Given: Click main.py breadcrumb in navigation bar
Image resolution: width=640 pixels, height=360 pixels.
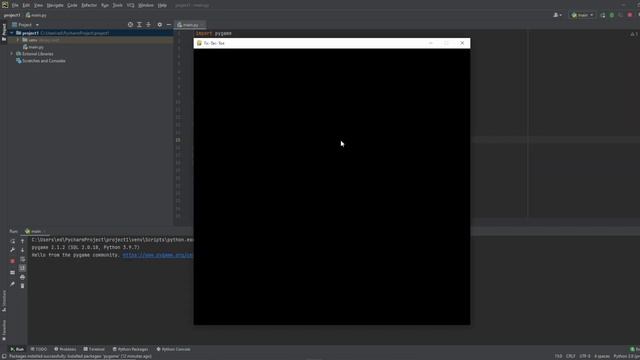Looking at the screenshot, I should click(x=36, y=15).
